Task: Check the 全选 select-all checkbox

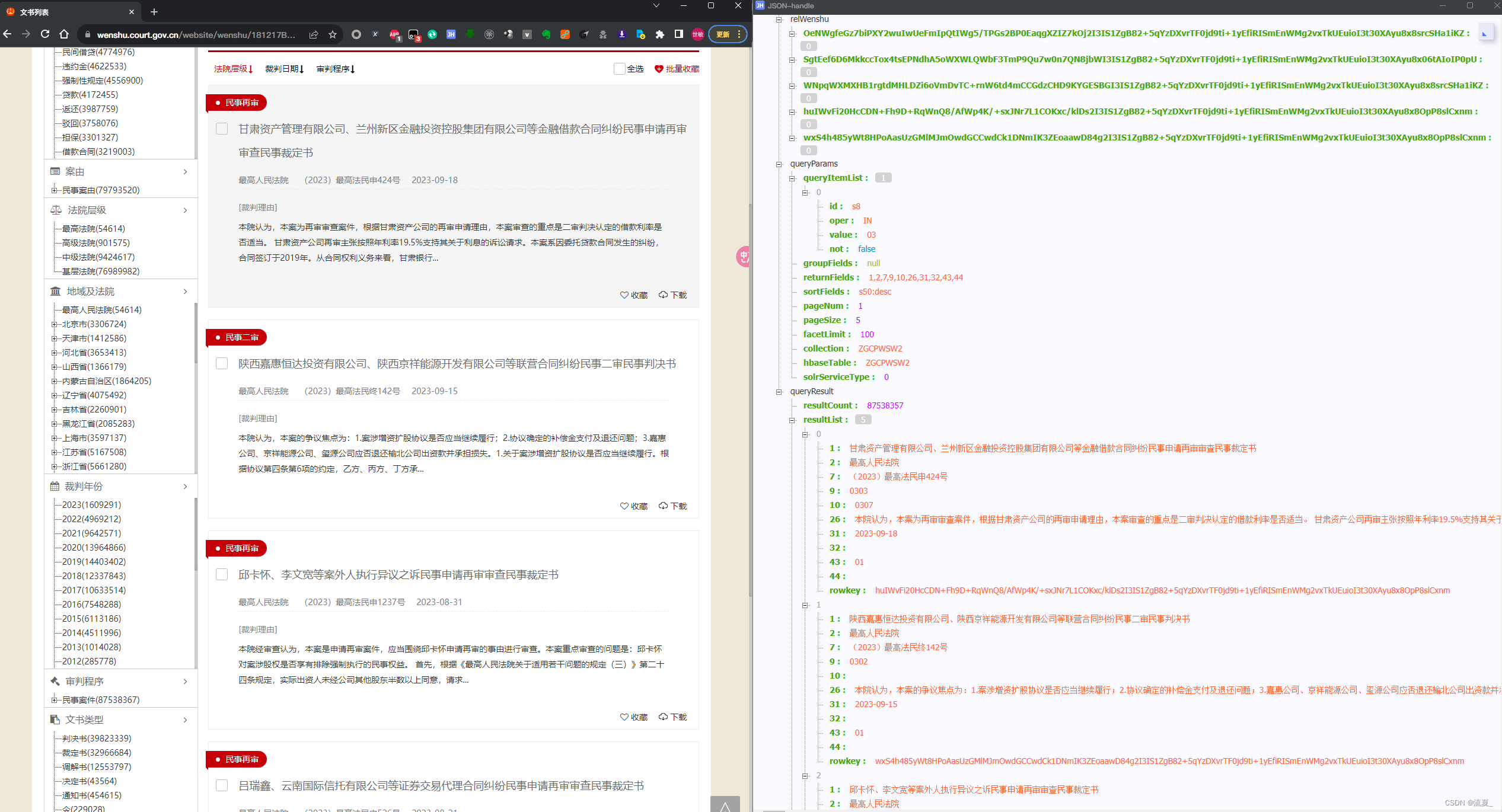Action: (x=619, y=69)
